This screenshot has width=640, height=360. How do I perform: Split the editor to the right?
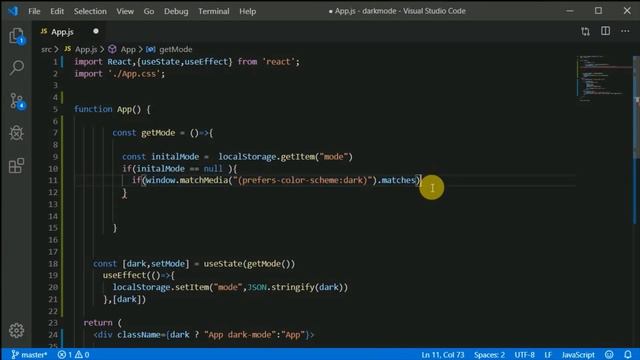[x=605, y=31]
